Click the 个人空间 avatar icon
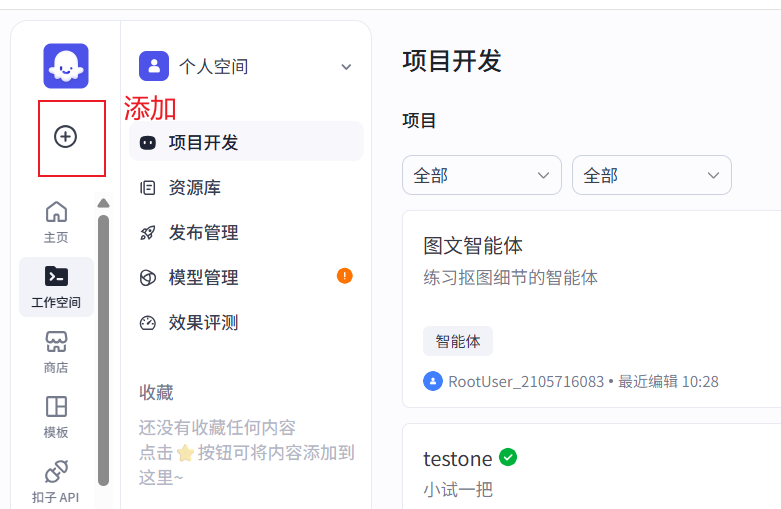The width and height of the screenshot is (781, 509). coord(154,66)
